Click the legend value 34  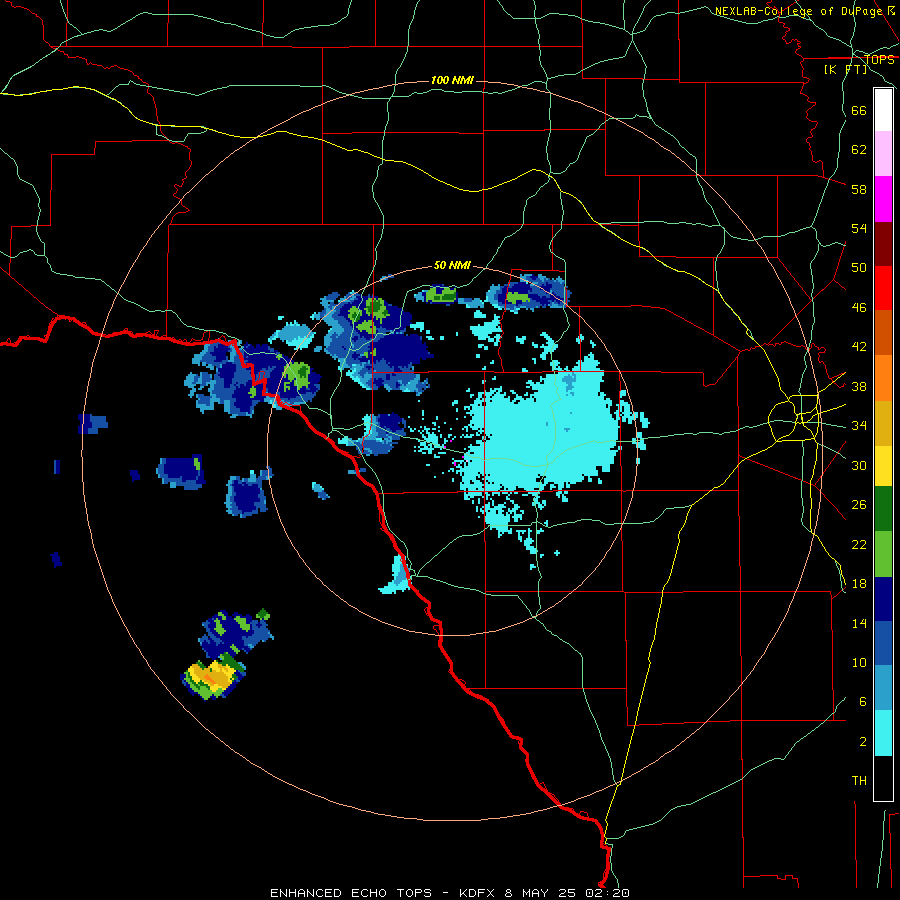(x=859, y=425)
